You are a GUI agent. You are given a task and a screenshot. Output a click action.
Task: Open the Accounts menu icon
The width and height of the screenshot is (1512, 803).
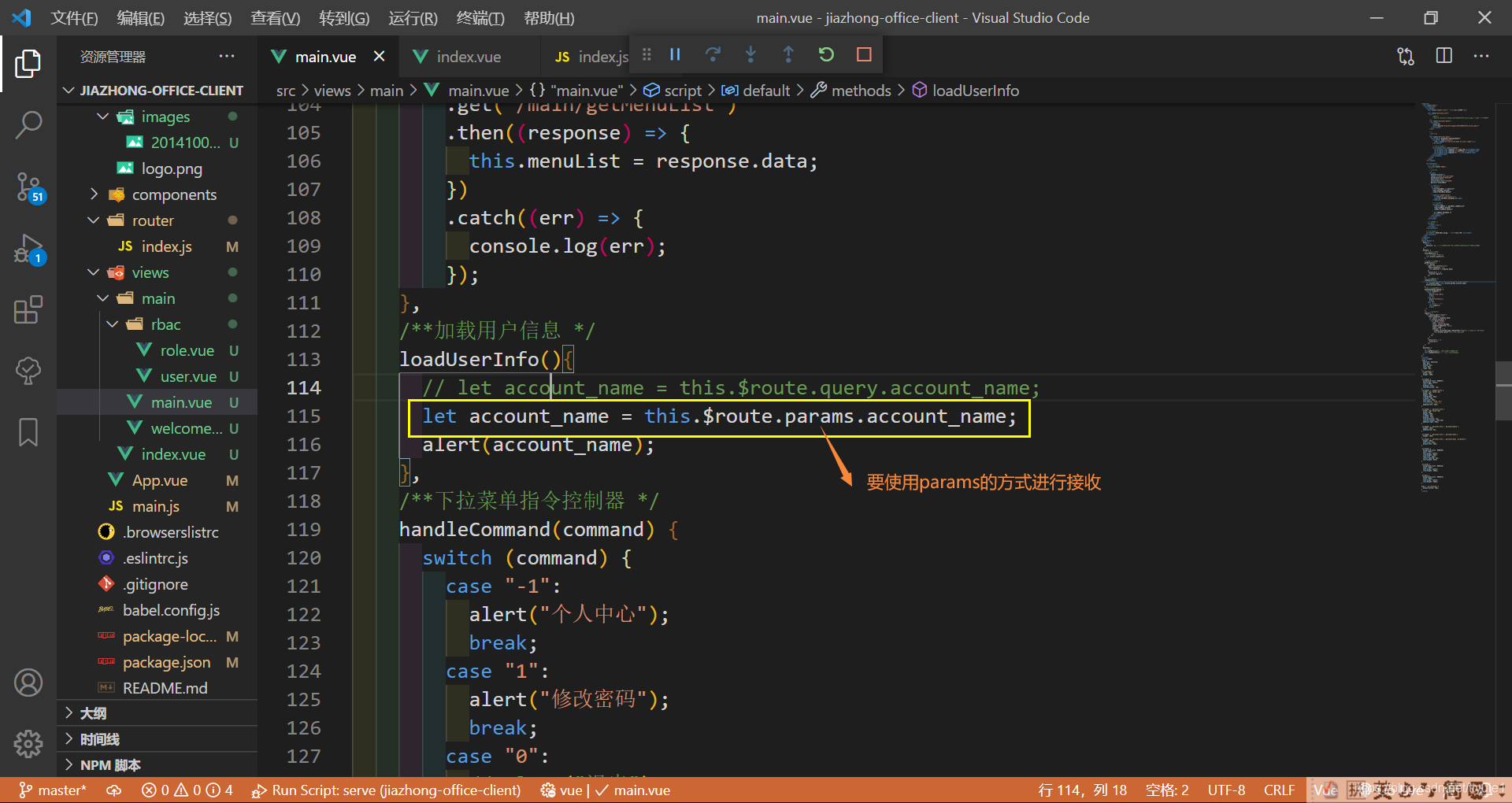coord(28,683)
